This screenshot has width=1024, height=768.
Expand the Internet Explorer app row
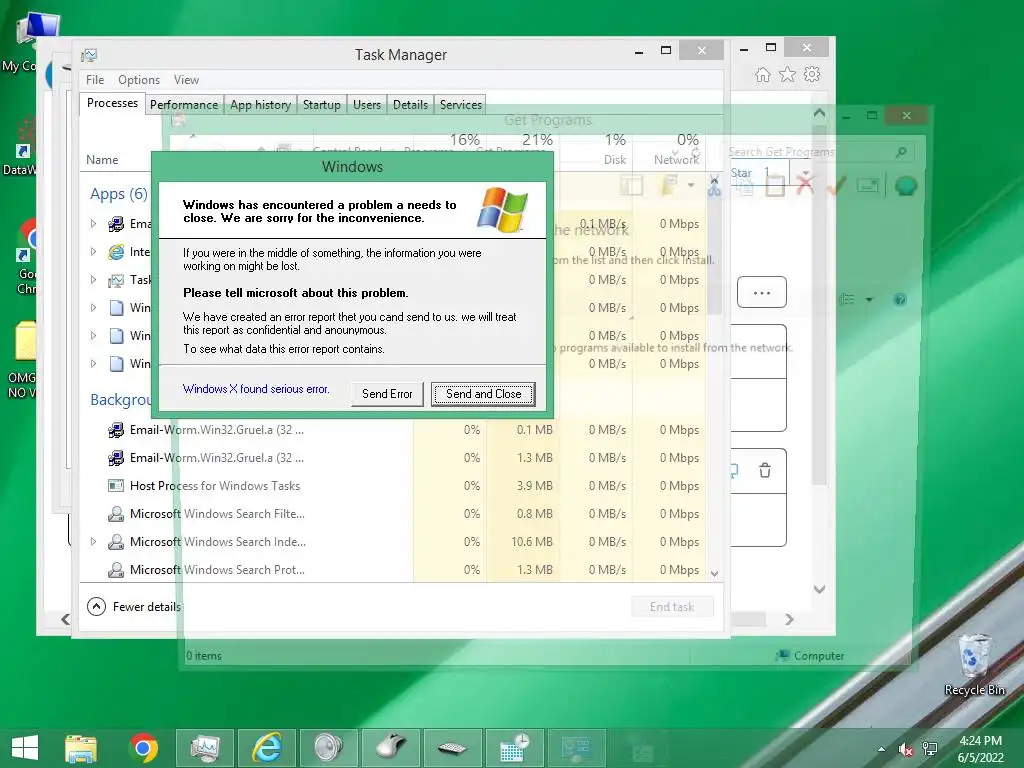93,252
